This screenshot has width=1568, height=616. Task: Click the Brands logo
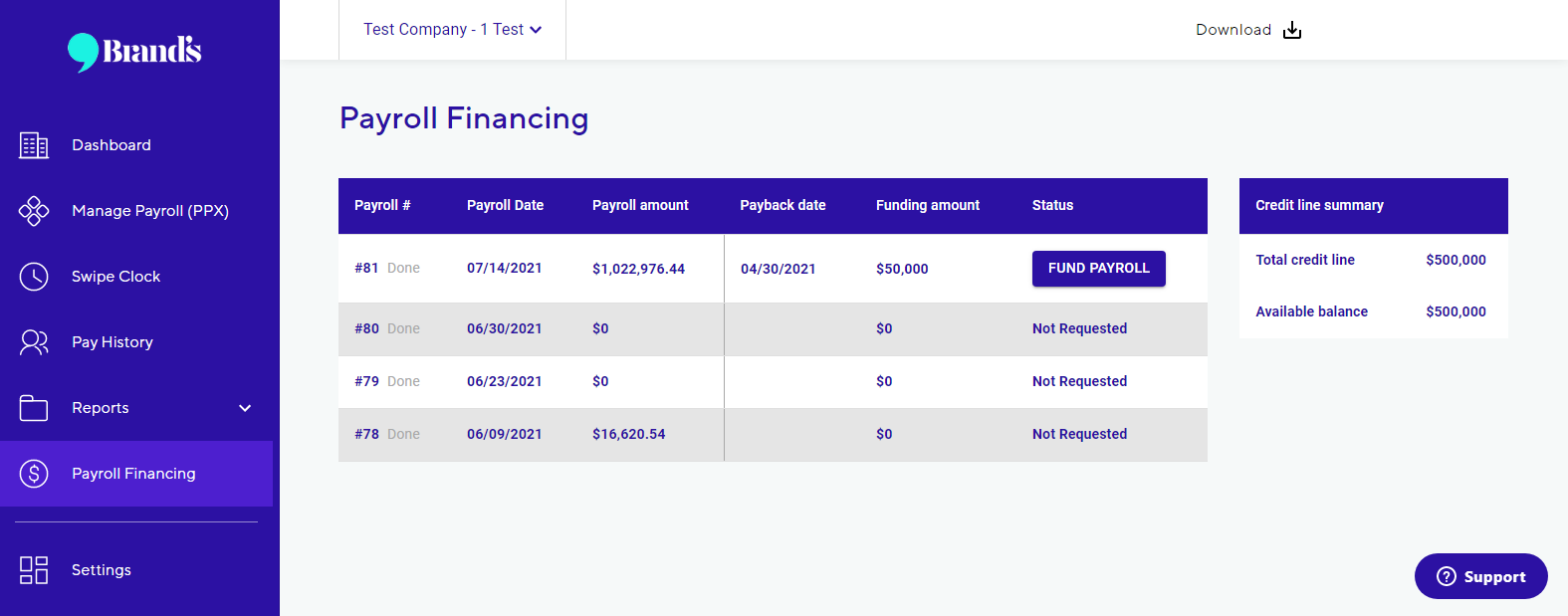point(134,51)
